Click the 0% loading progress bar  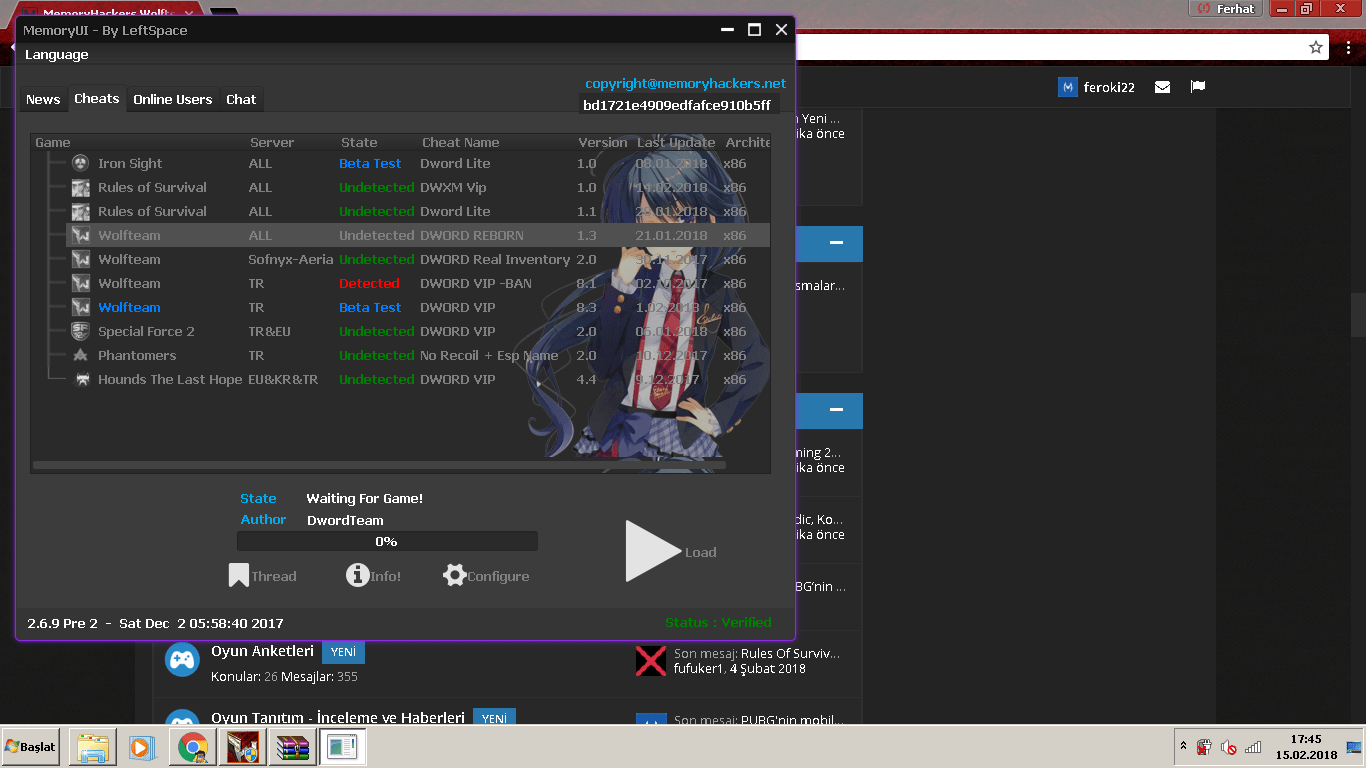tap(387, 541)
